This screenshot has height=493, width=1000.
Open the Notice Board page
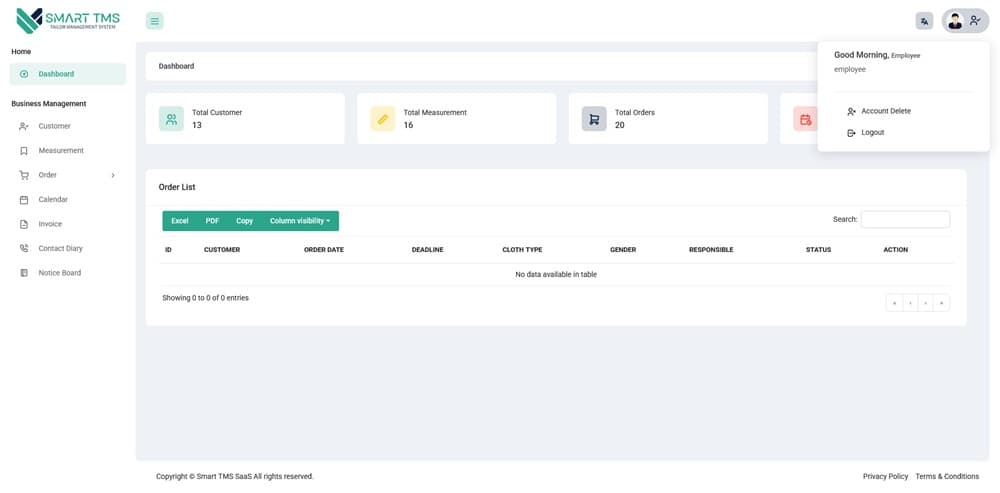[x=59, y=273]
